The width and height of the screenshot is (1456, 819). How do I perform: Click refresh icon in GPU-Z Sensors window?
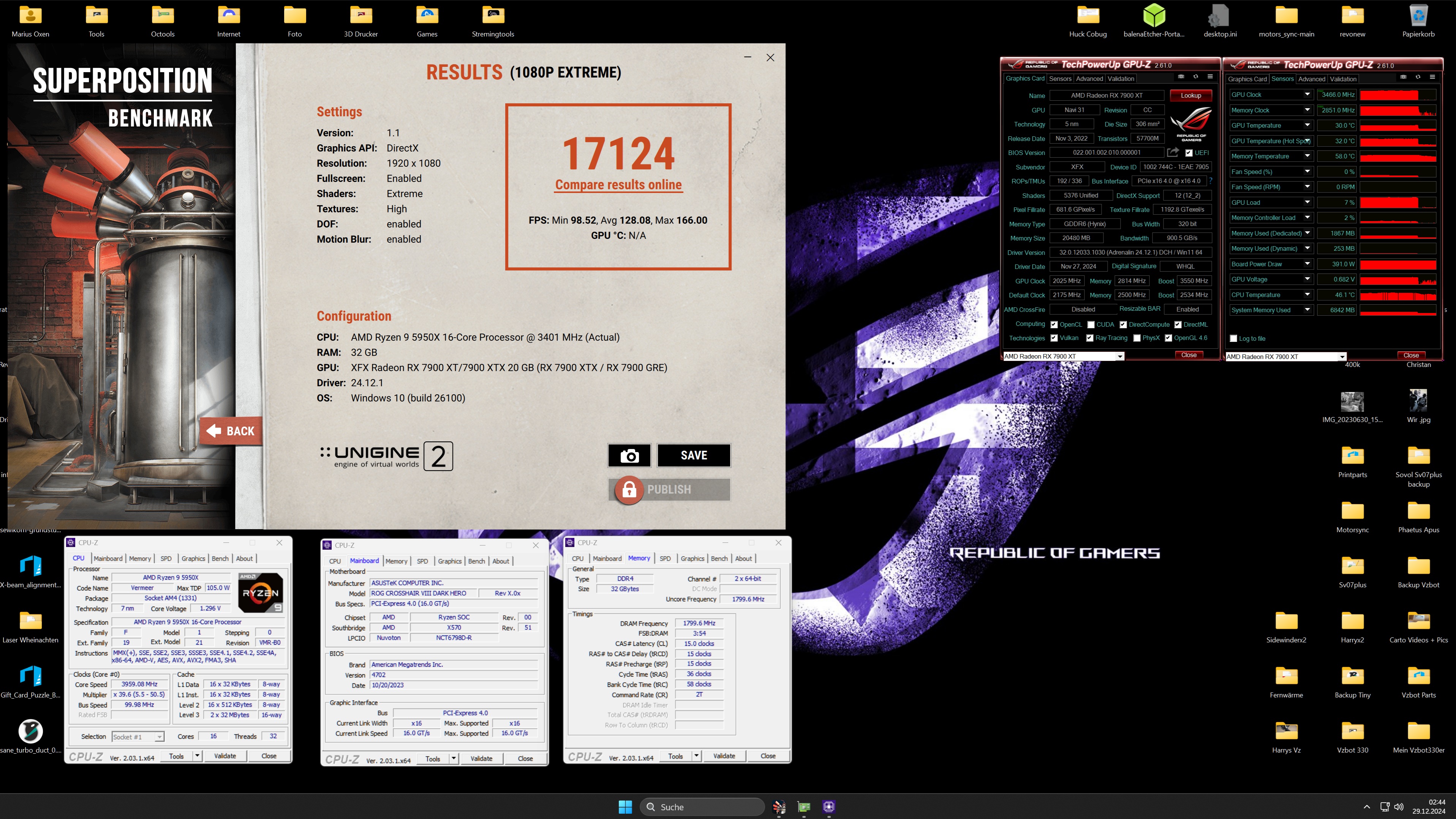coord(1418,77)
